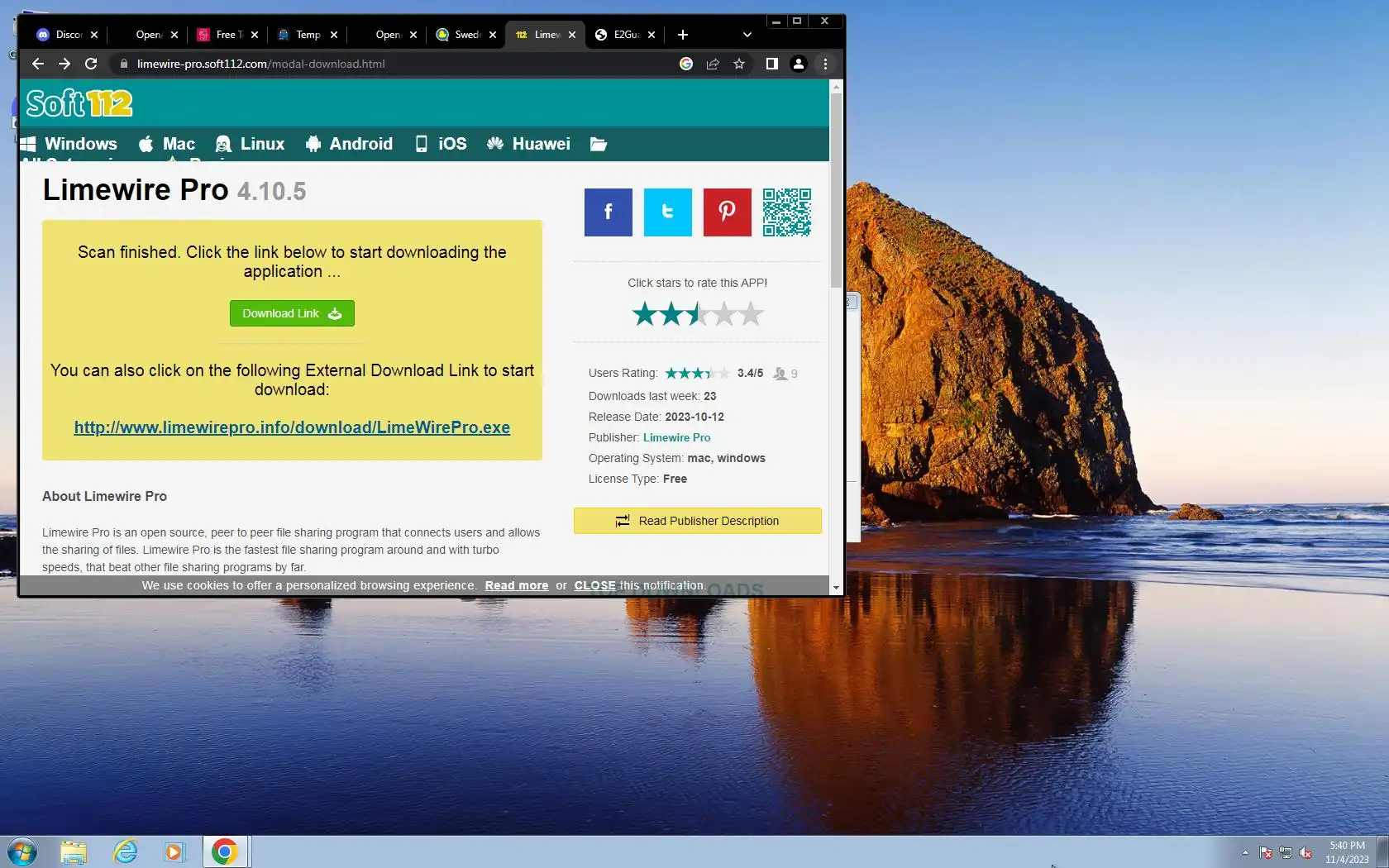Launch Internet Explorer from taskbar
The width and height of the screenshot is (1389, 868).
pyautogui.click(x=125, y=851)
